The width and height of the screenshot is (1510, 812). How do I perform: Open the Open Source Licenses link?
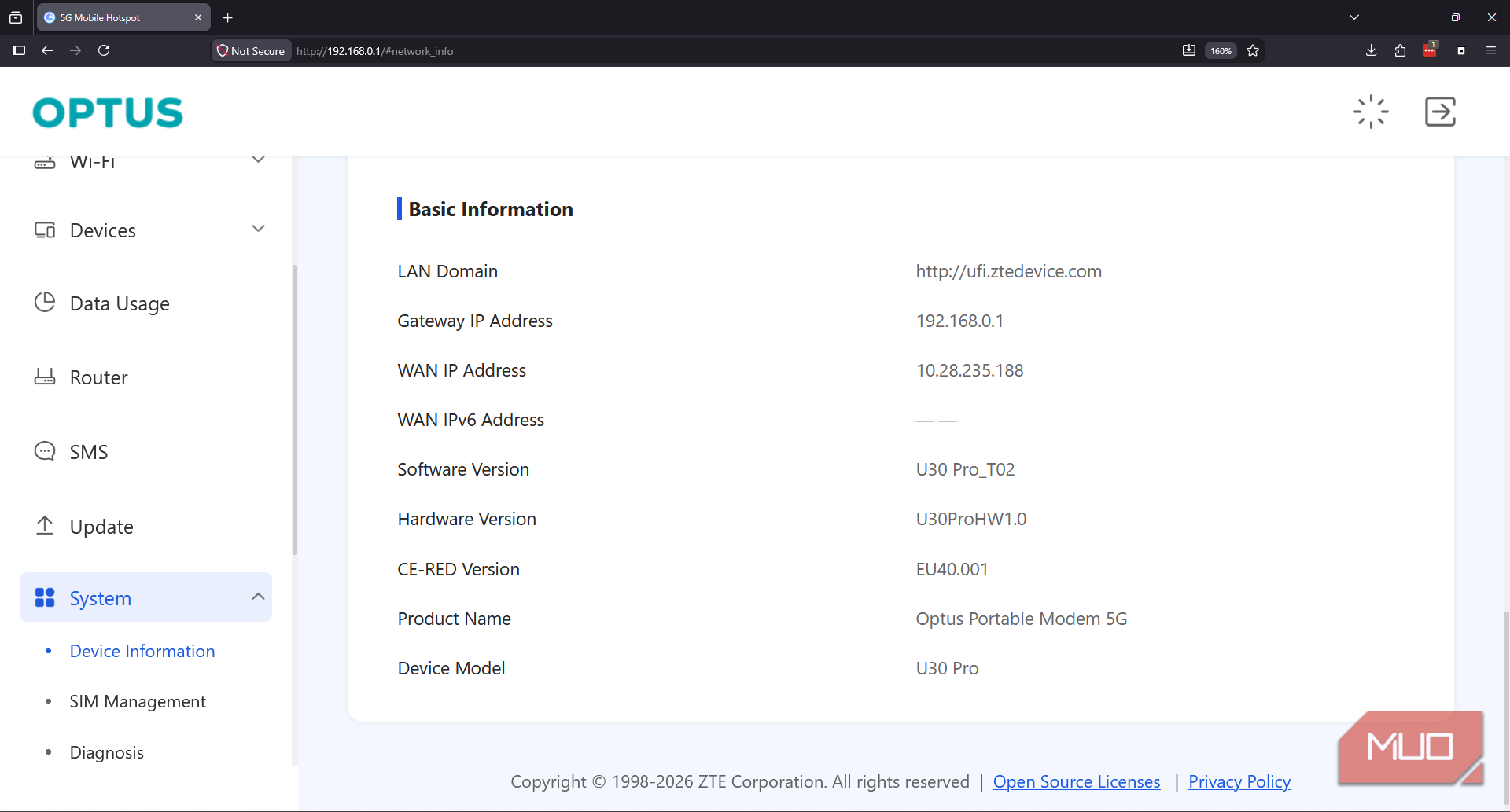click(x=1077, y=781)
